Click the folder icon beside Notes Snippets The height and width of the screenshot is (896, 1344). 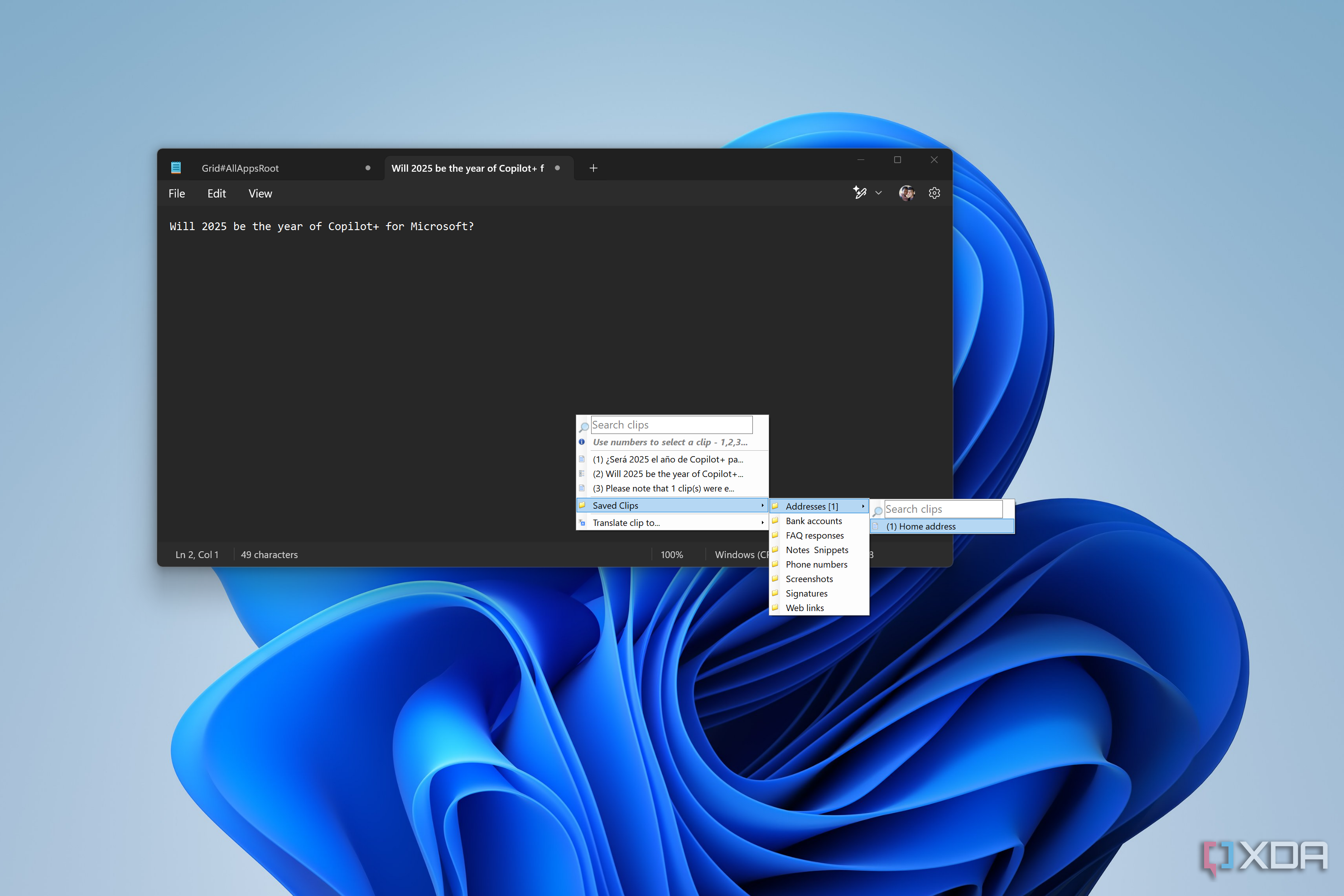pos(776,550)
